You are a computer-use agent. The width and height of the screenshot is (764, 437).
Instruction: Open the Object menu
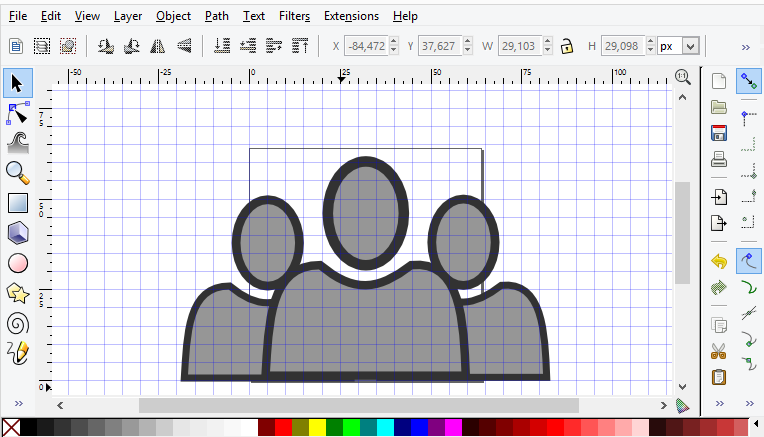coord(173,16)
